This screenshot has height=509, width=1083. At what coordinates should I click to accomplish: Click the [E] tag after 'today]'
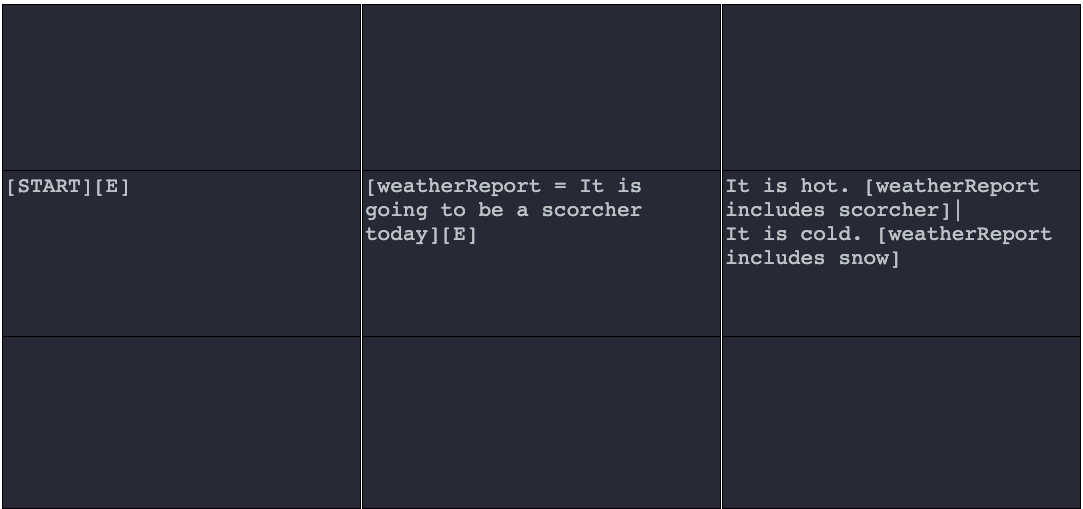[x=459, y=234]
